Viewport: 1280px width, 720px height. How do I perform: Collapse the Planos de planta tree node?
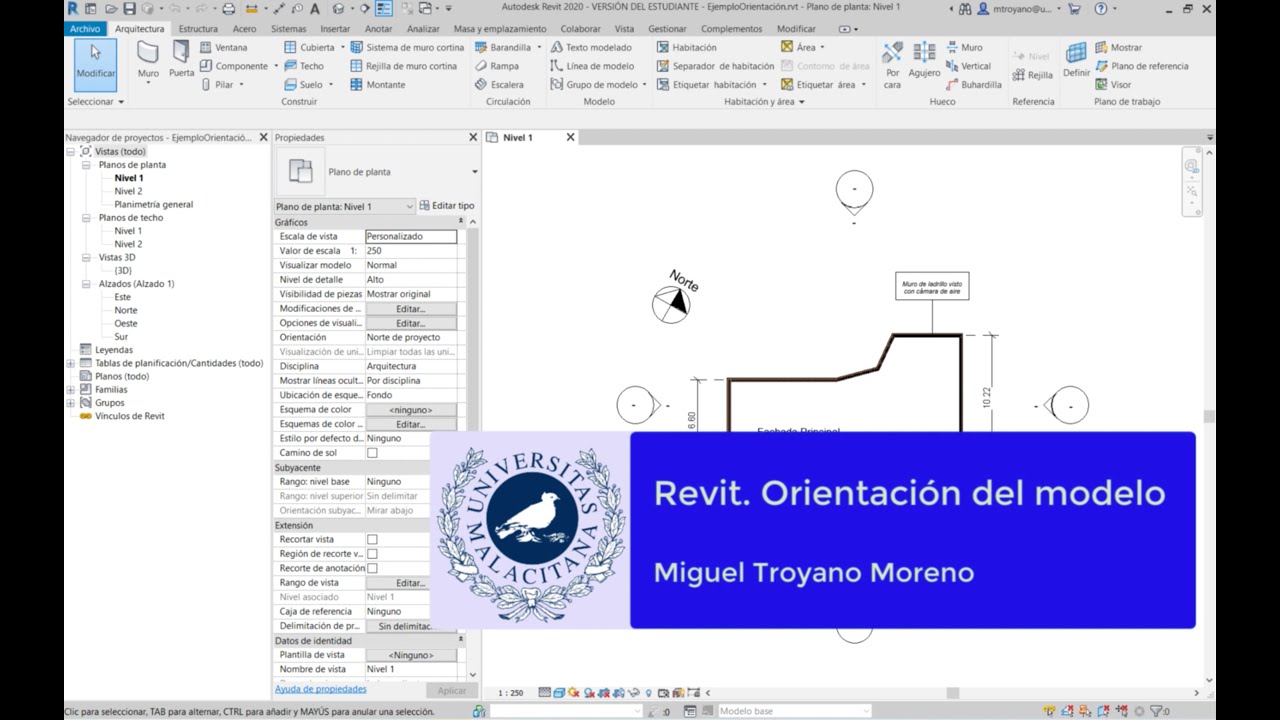click(x=87, y=165)
